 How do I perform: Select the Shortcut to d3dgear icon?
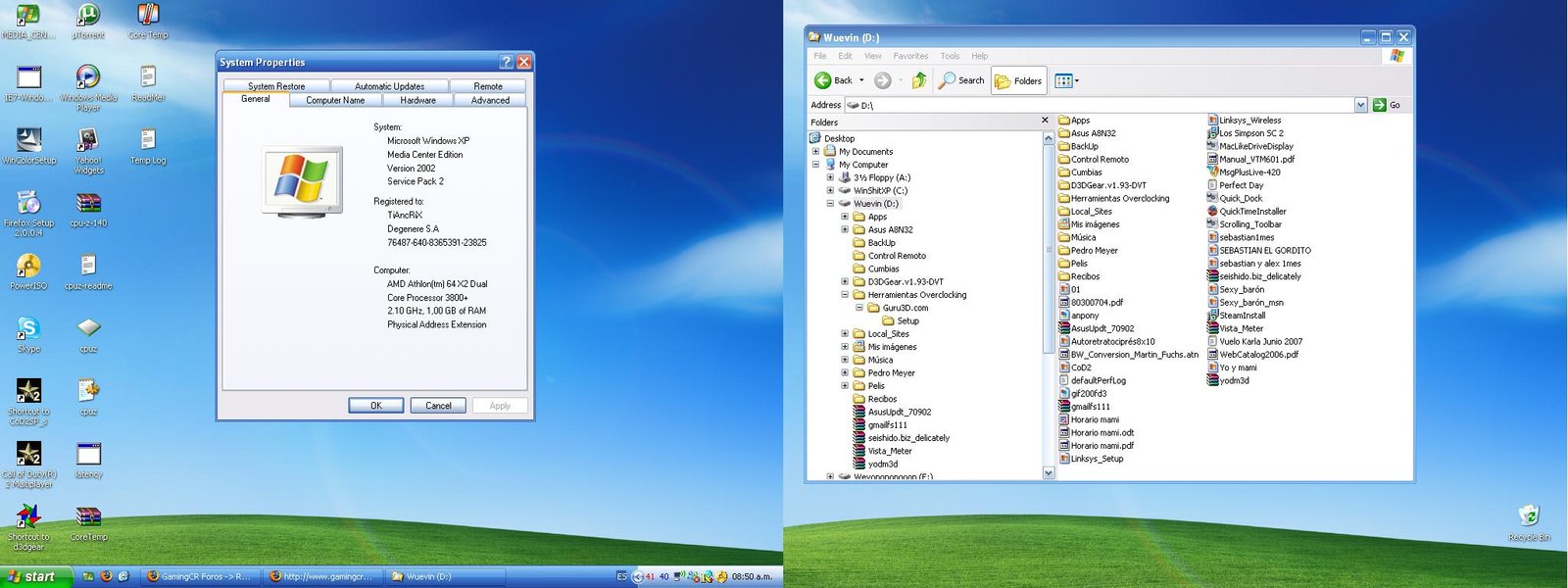tap(29, 527)
